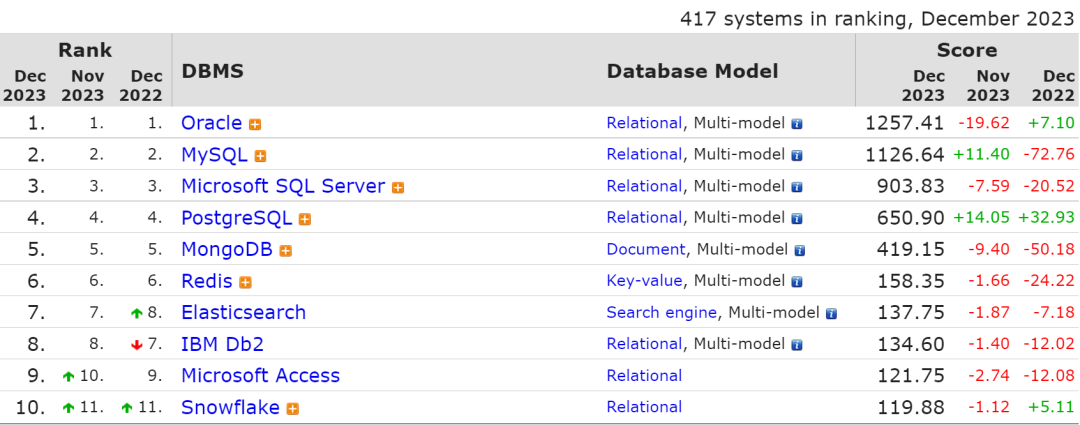
Task: Click the Key-value model link for Redis
Action: (x=644, y=281)
